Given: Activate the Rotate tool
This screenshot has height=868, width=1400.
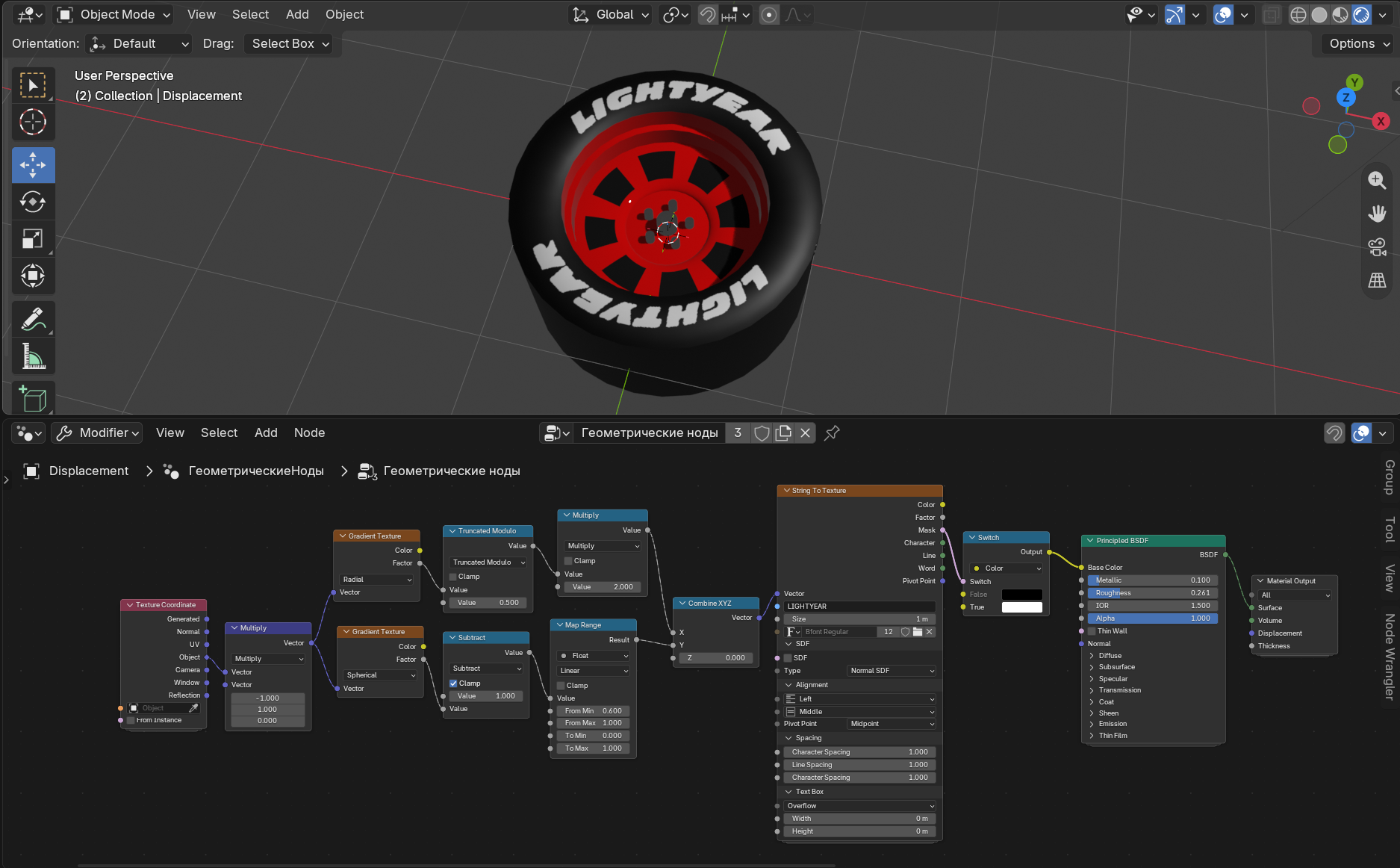Looking at the screenshot, I should tap(33, 202).
